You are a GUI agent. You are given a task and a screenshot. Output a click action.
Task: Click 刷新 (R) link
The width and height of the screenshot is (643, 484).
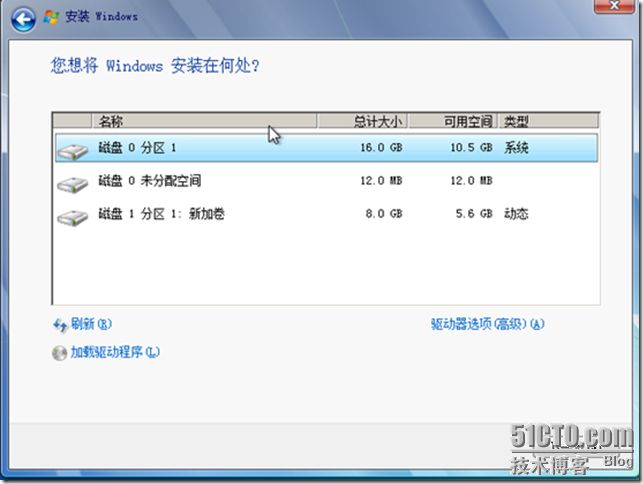(91, 324)
